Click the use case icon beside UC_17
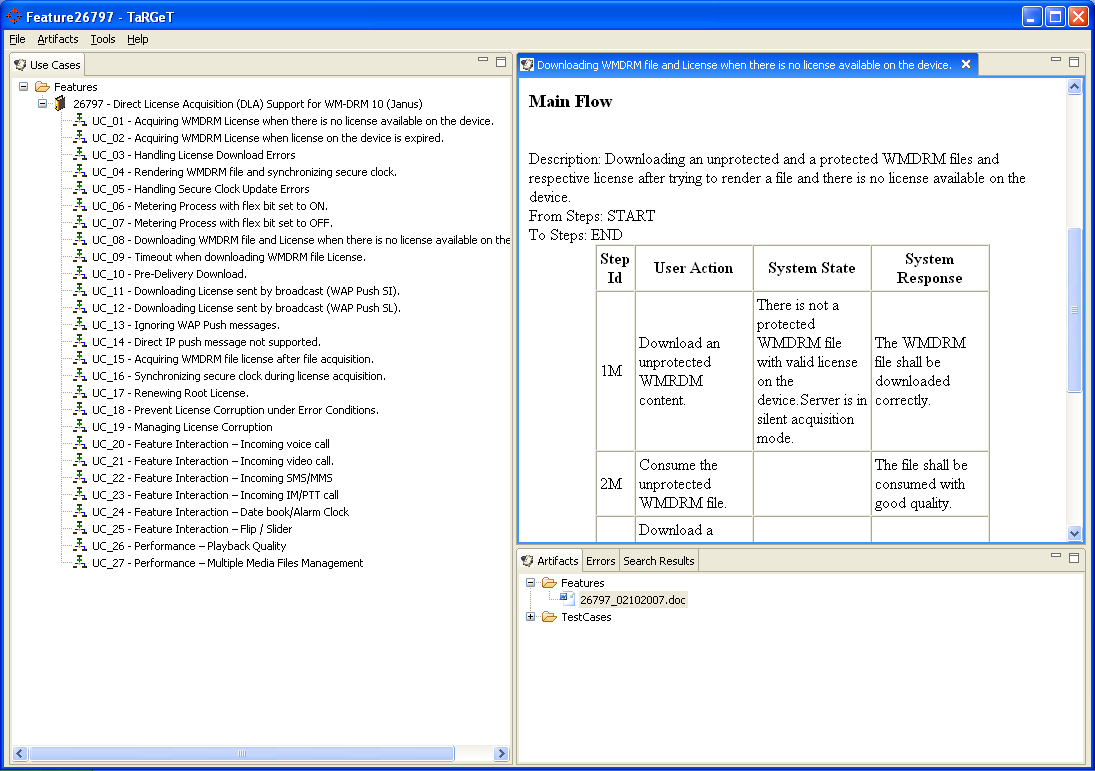Screen dimensions: 1095x771 80,393
